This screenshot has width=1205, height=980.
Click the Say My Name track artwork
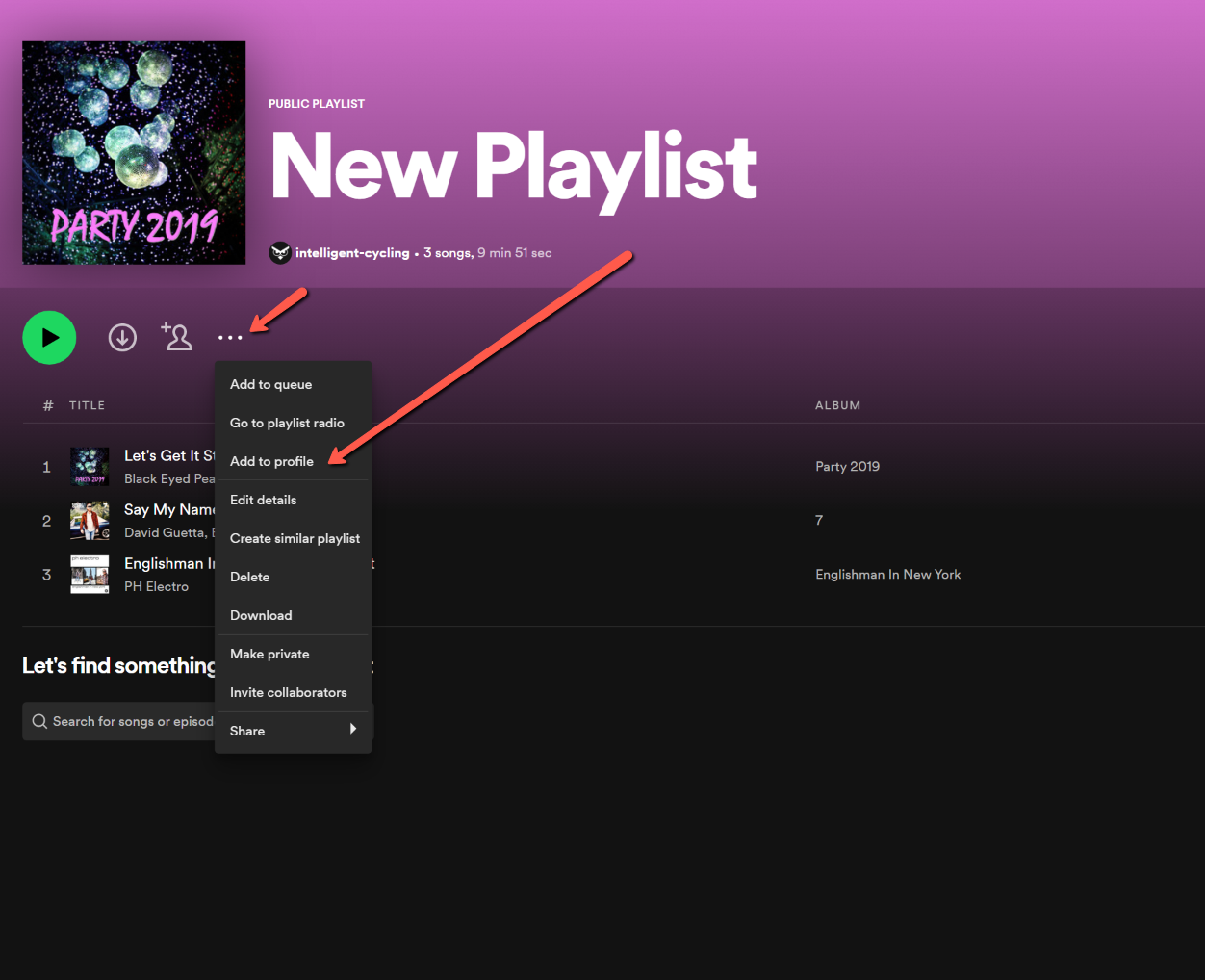(x=90, y=521)
